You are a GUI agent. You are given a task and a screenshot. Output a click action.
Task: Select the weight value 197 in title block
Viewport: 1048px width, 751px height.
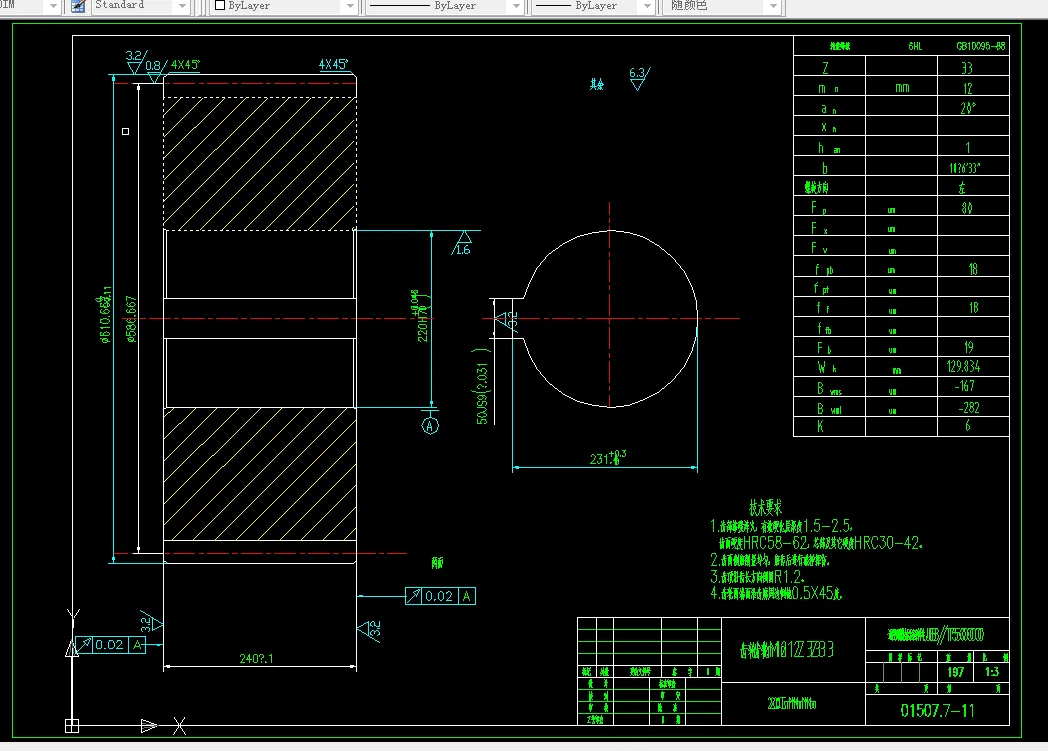tap(956, 671)
